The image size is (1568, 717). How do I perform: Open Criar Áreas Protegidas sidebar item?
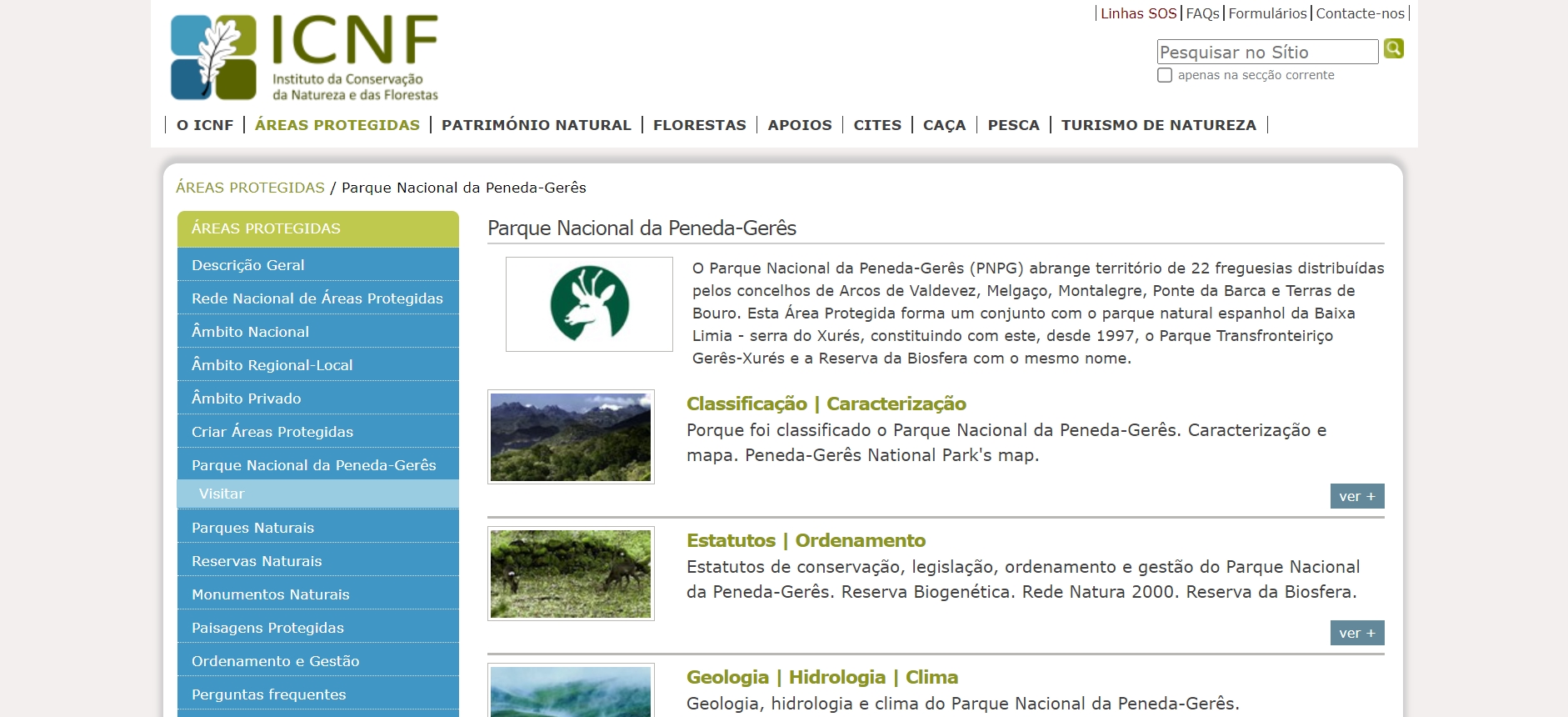[318, 431]
